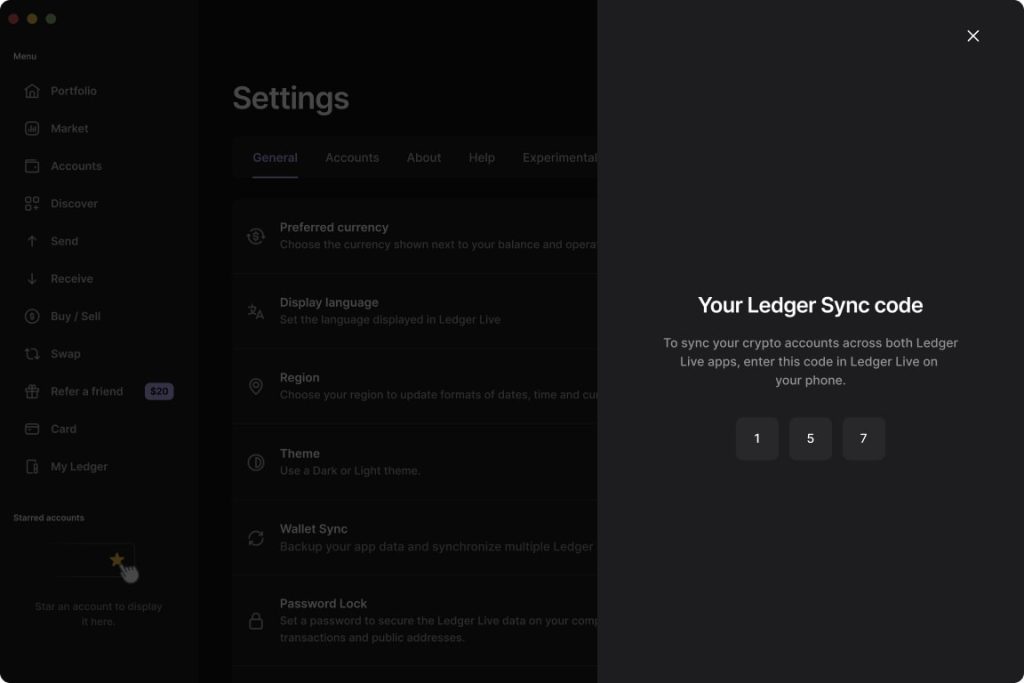Click the first sync code digit box
This screenshot has height=683, width=1024.
coord(757,439)
